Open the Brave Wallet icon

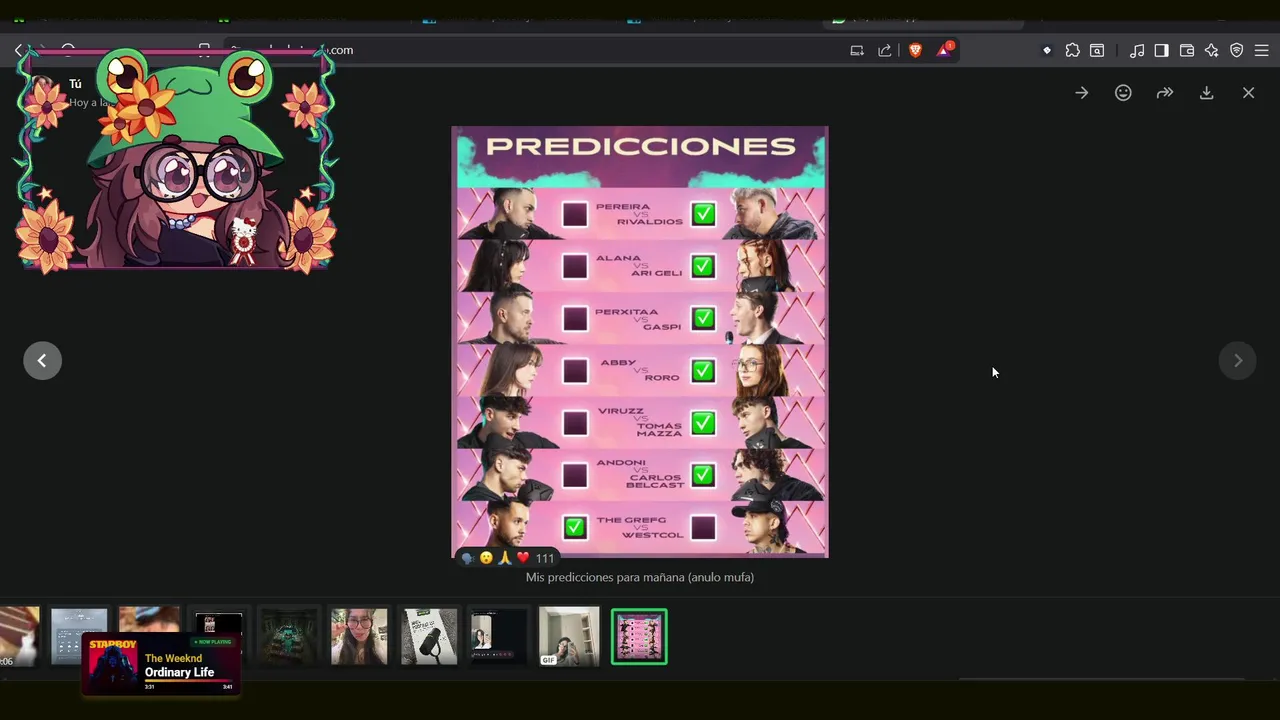pyautogui.click(x=1187, y=50)
